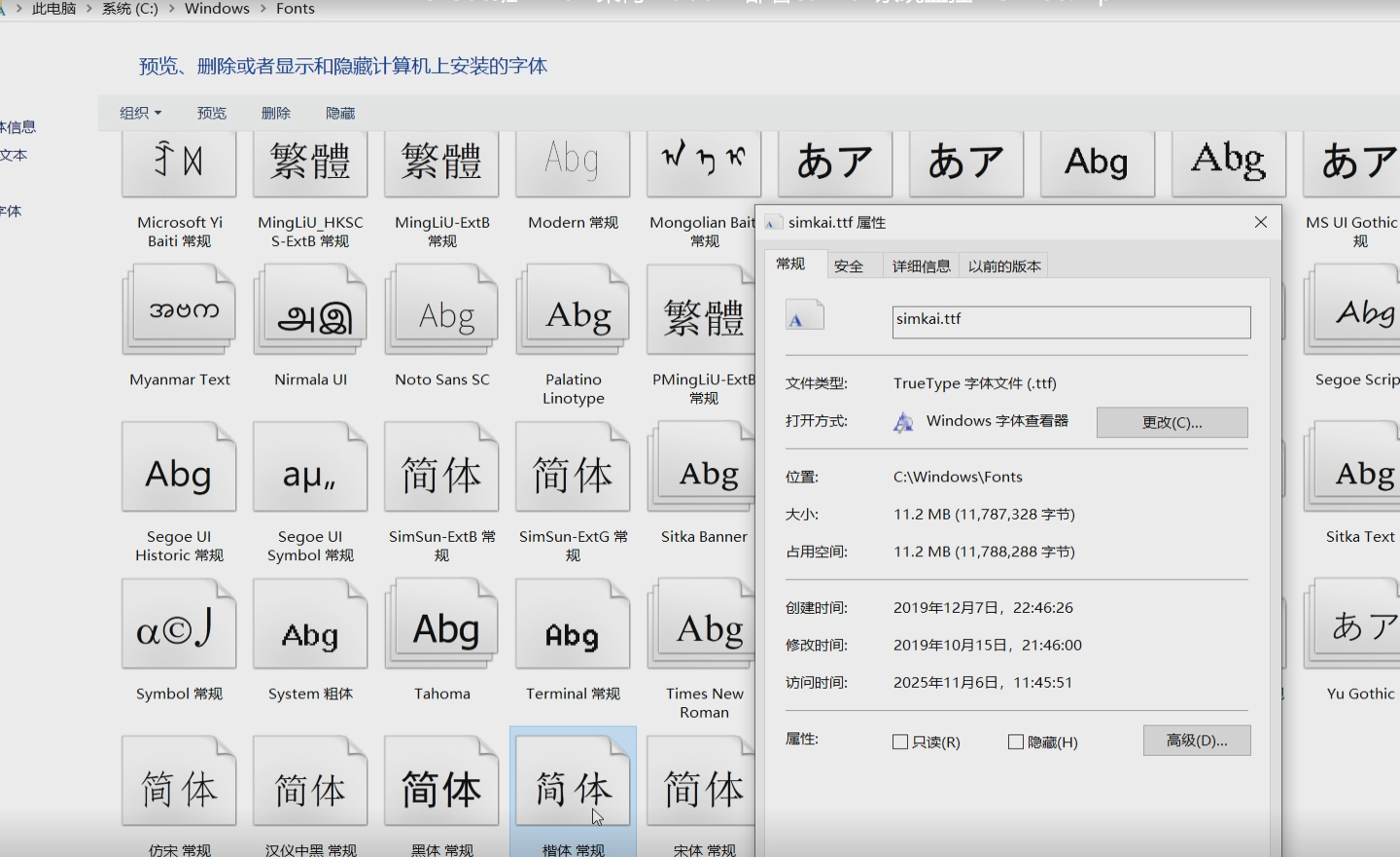The height and width of the screenshot is (857, 1400).
Task: Select the Sitka Text font icon
Action: pos(1351,467)
